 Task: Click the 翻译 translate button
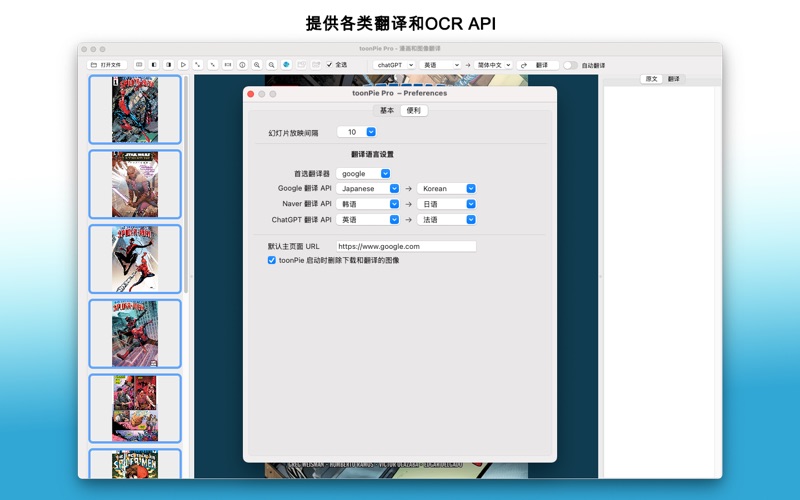click(x=538, y=65)
